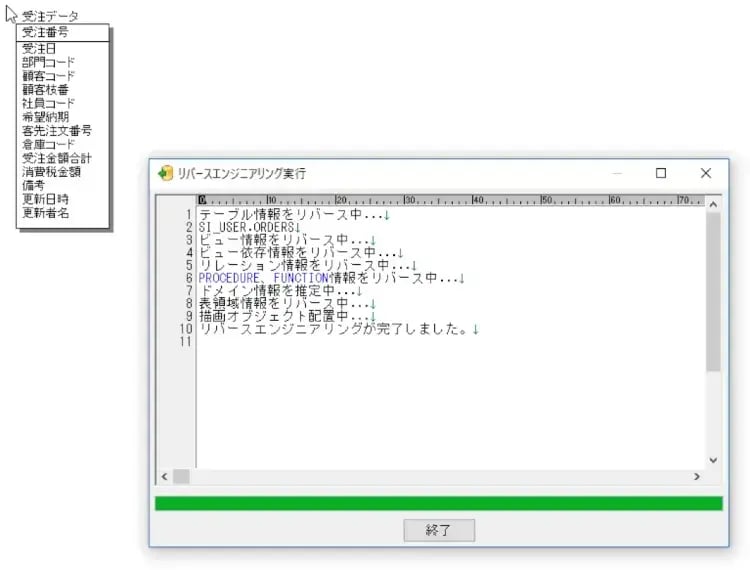
Task: Minimize the reverse engineering dialog
Action: (x=616, y=173)
